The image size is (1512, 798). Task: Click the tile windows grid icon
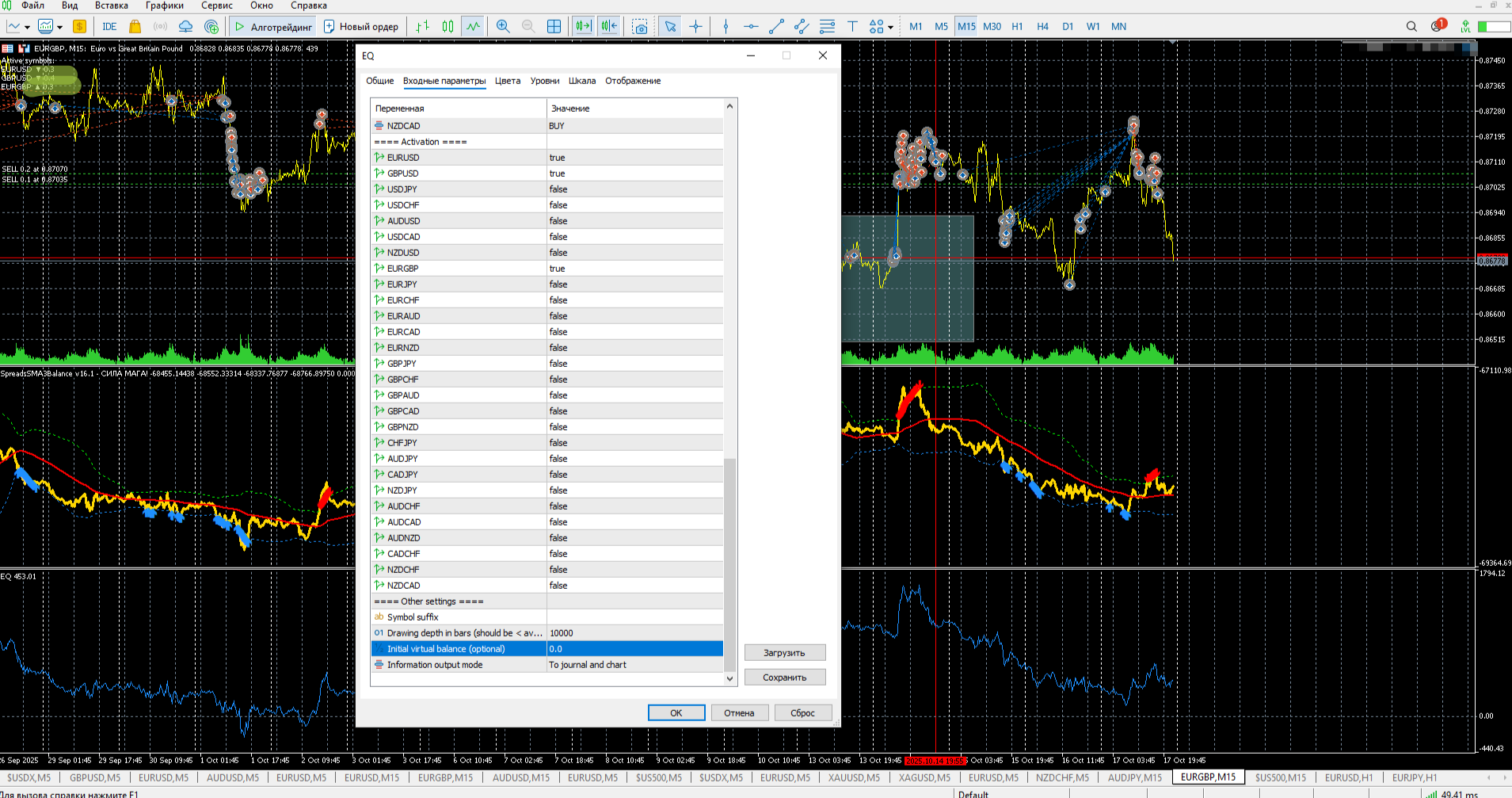(x=554, y=26)
